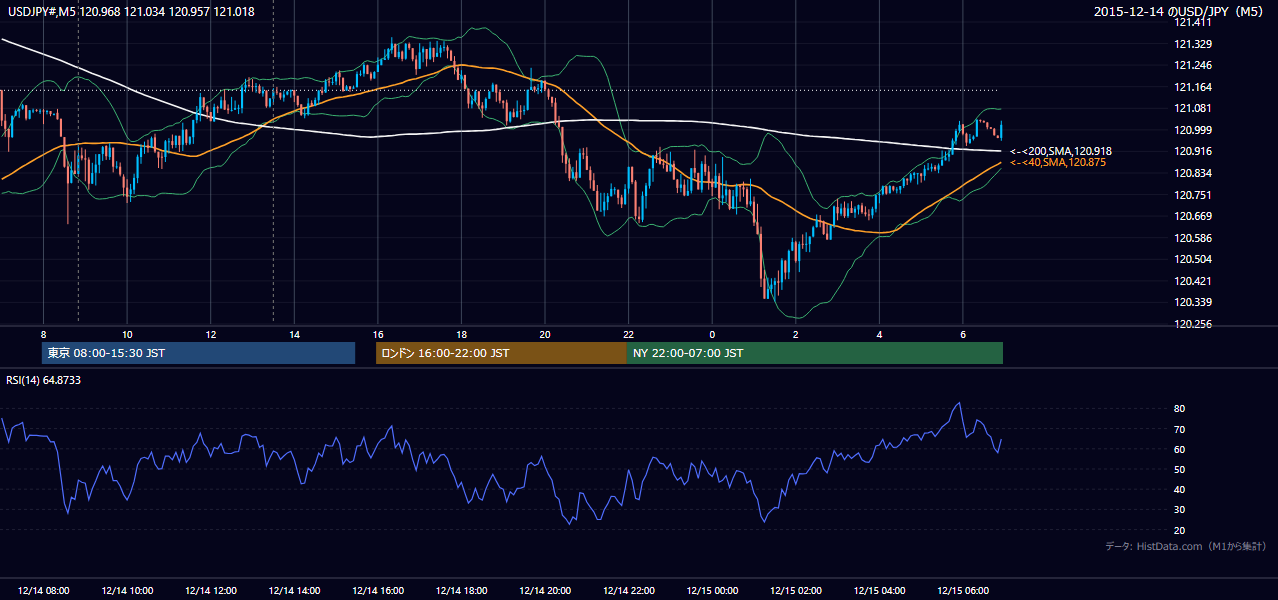Image resolution: width=1278 pixels, height=600 pixels.
Task: Click price axis value 121.164
Action: point(1192,87)
